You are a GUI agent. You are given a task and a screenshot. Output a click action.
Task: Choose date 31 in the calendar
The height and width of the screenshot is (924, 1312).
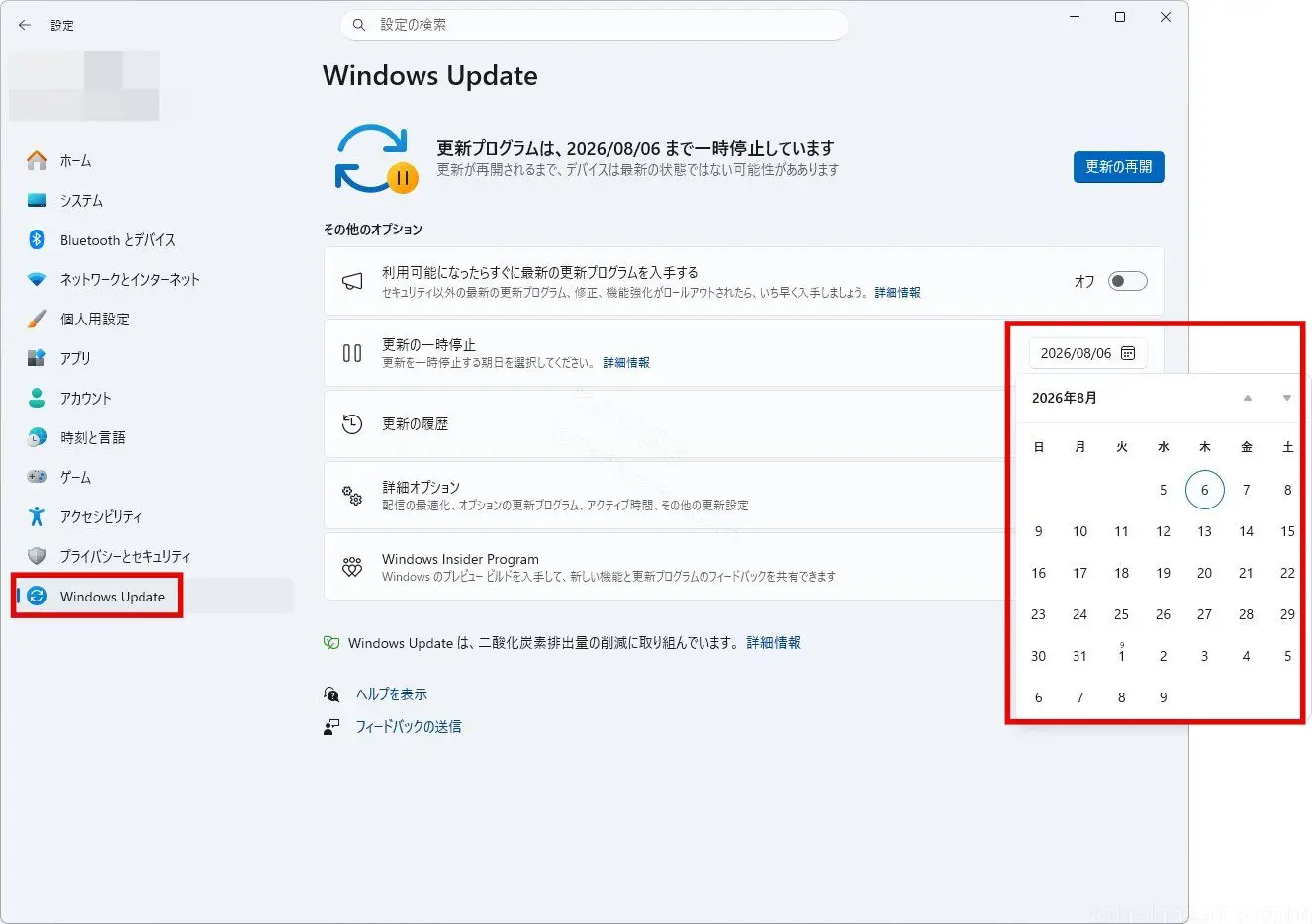(1079, 656)
